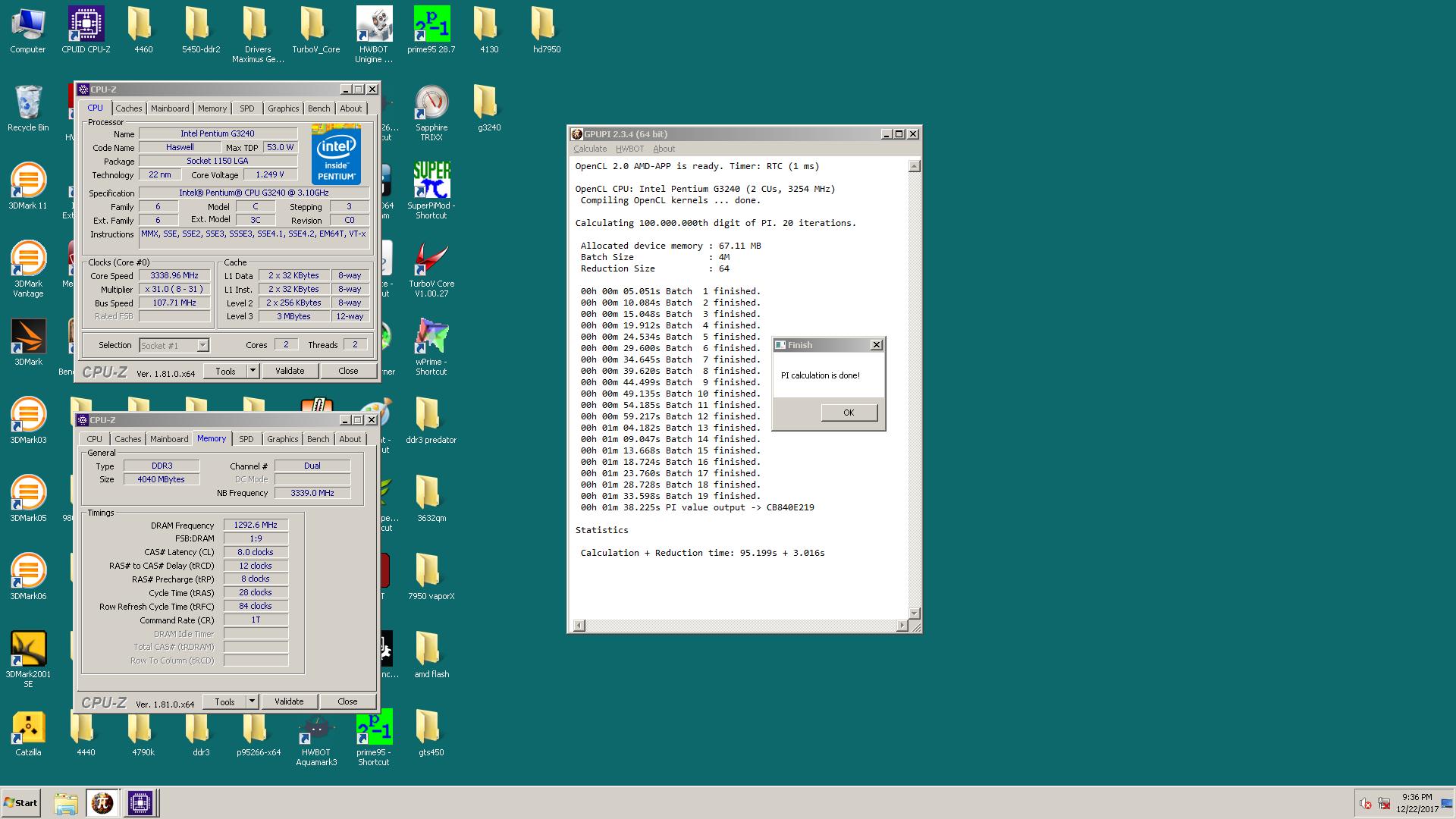
Task: Confirm OK in Finish dialog
Action: pos(849,413)
